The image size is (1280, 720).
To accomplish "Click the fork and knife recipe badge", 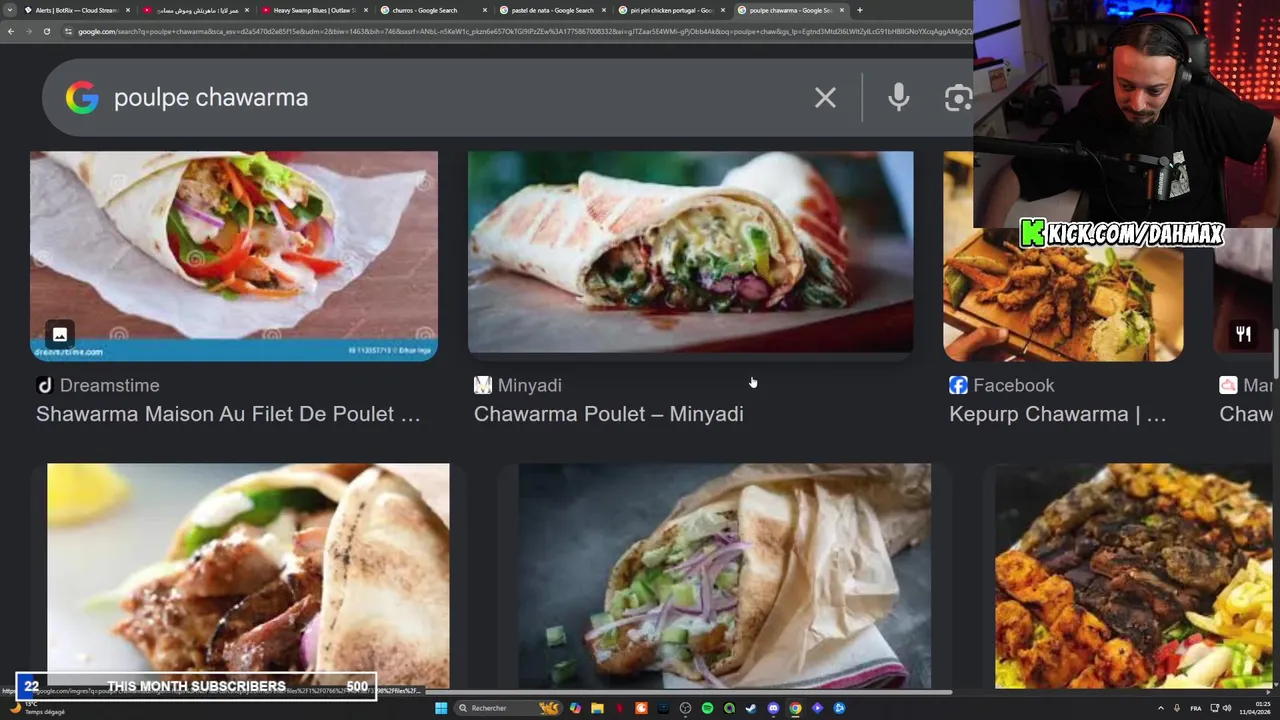I will (1243, 334).
